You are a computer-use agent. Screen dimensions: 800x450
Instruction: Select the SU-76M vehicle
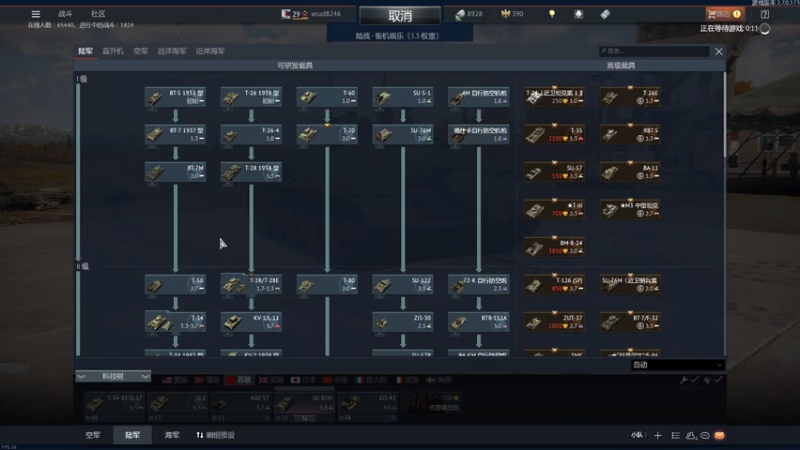[403, 135]
